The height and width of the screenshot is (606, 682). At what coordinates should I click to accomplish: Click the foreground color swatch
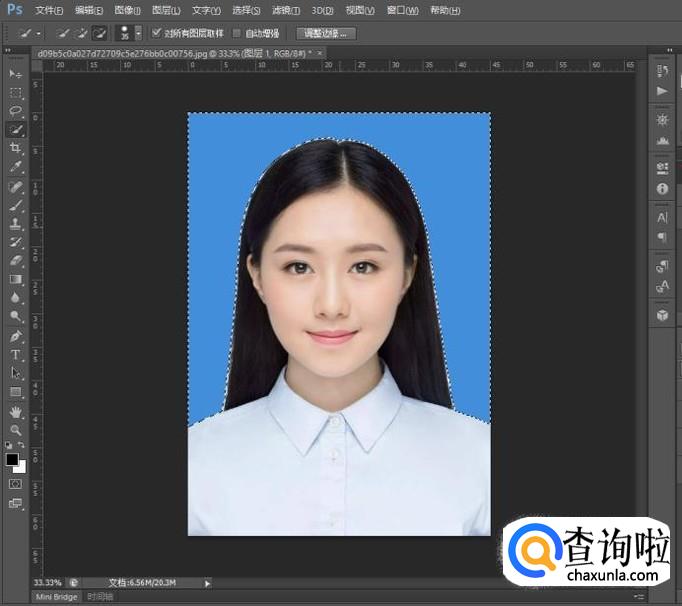pos(12,459)
